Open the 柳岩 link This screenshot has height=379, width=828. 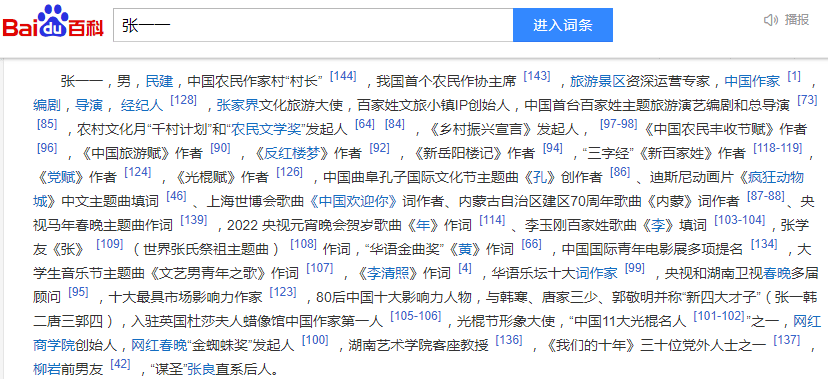click(x=46, y=369)
